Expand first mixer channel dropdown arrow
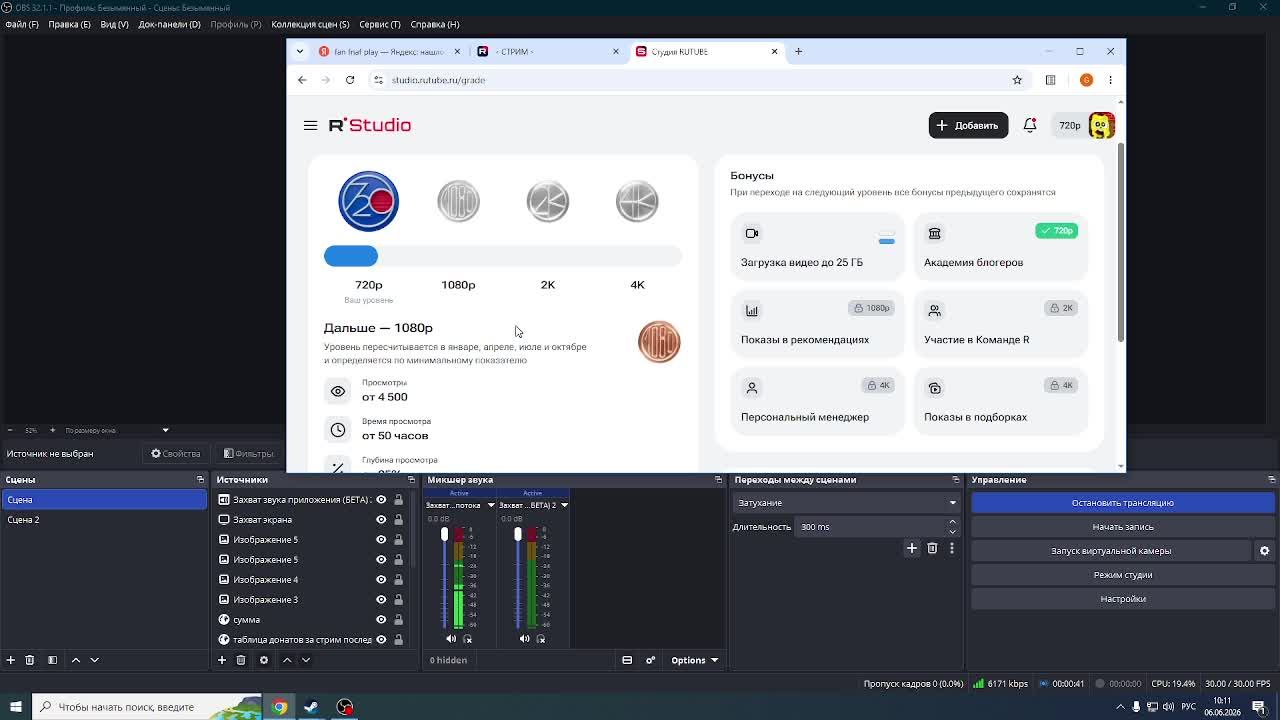The height and width of the screenshot is (720, 1280). pos(491,505)
